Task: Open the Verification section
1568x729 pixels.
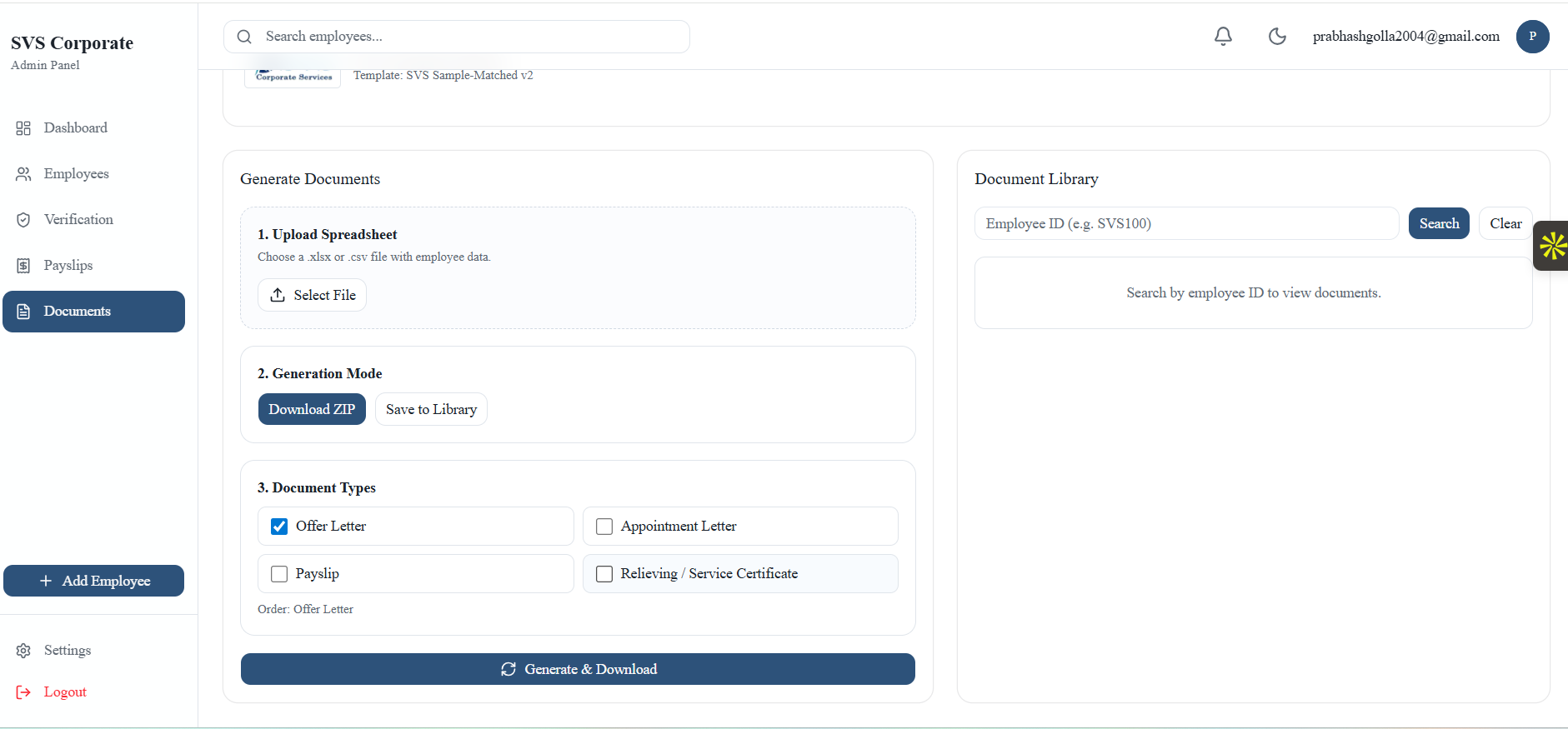Action: [x=93, y=220]
